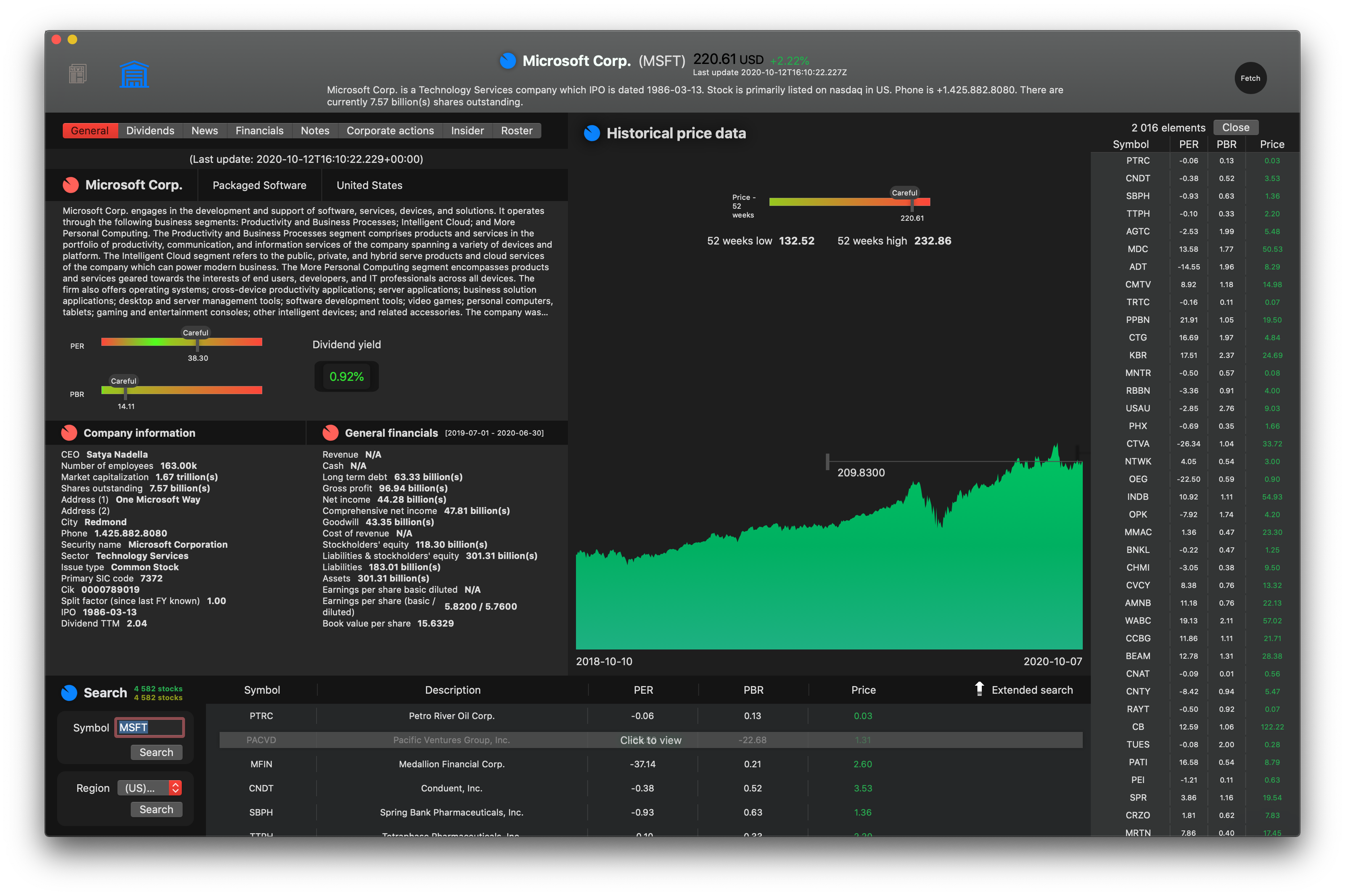
Task: Switch to the Dividends tab
Action: click(x=150, y=130)
